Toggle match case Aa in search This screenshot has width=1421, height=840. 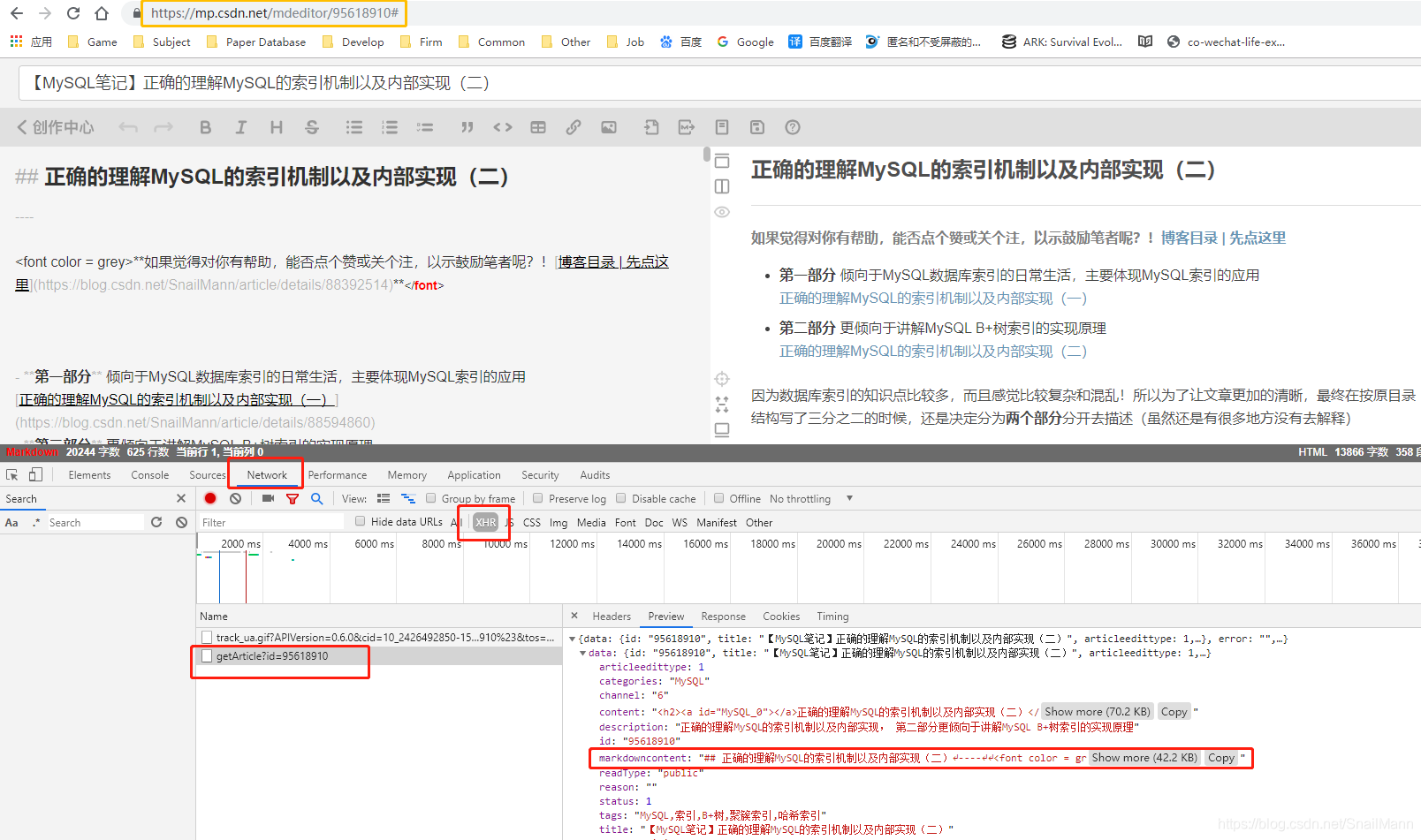click(11, 522)
